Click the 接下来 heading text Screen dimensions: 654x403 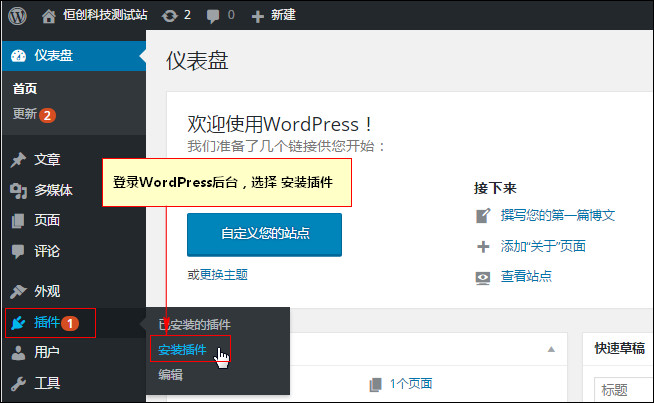pos(495,188)
